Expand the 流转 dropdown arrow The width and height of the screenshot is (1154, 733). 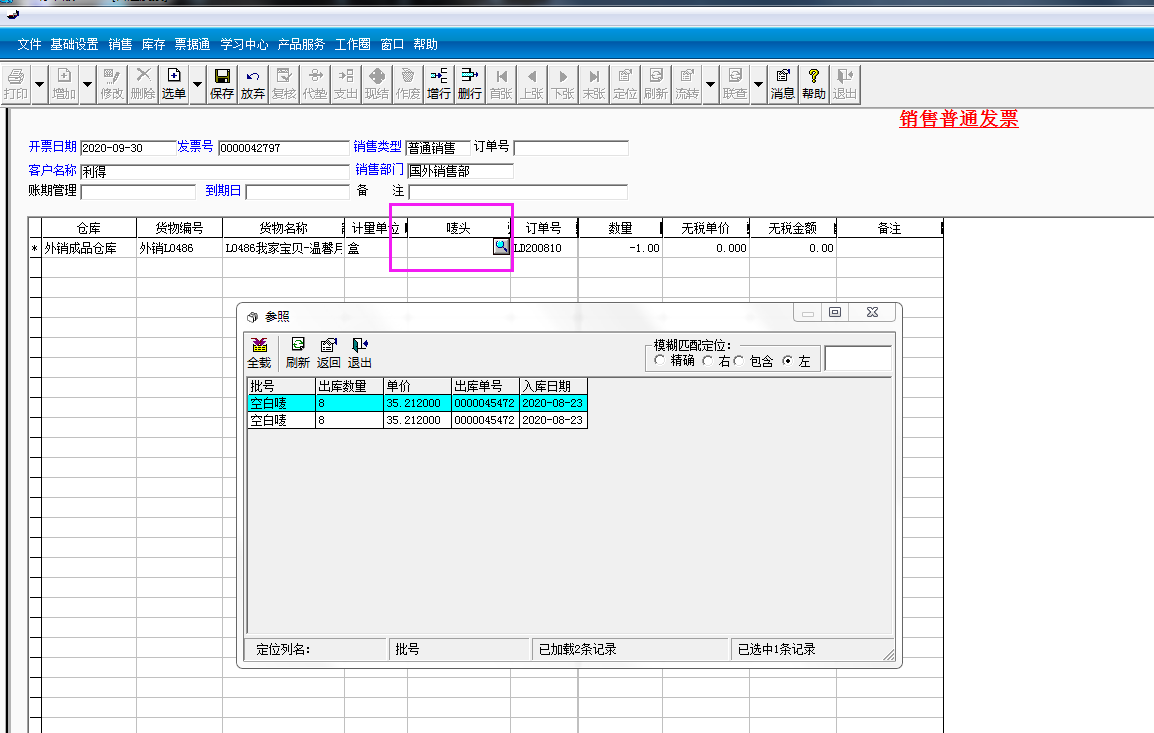710,84
